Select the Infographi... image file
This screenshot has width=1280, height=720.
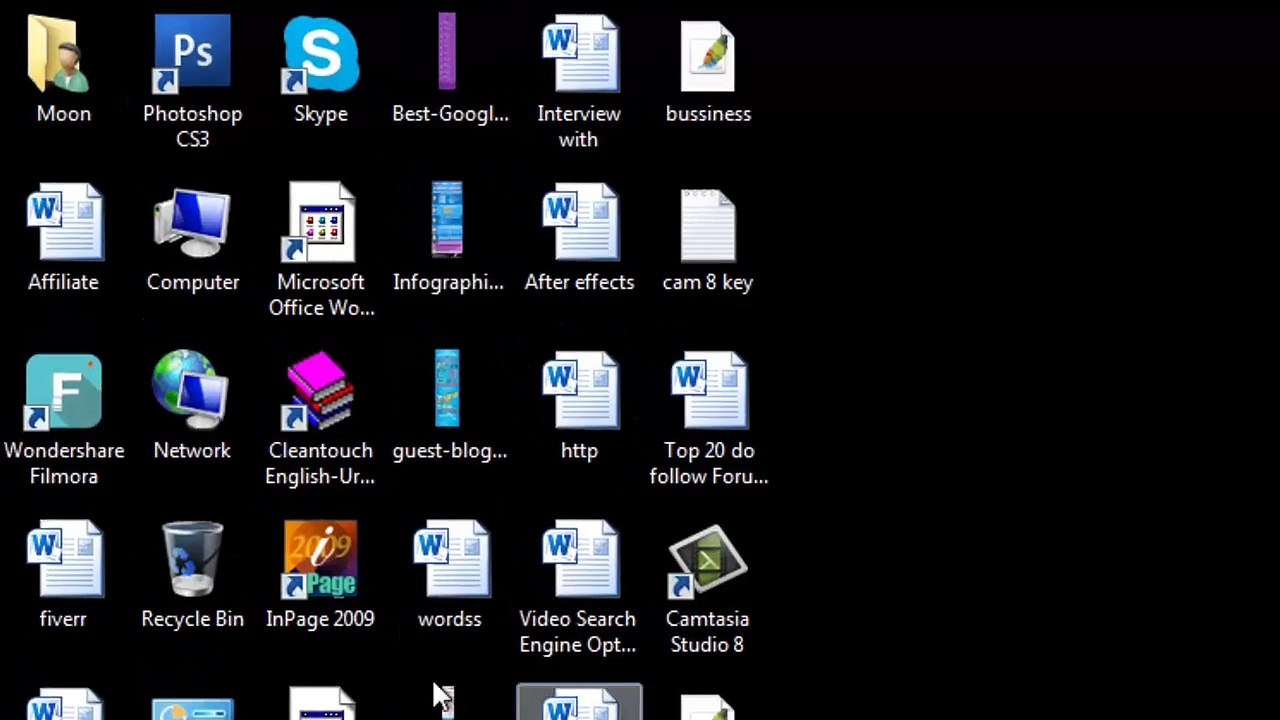[447, 220]
